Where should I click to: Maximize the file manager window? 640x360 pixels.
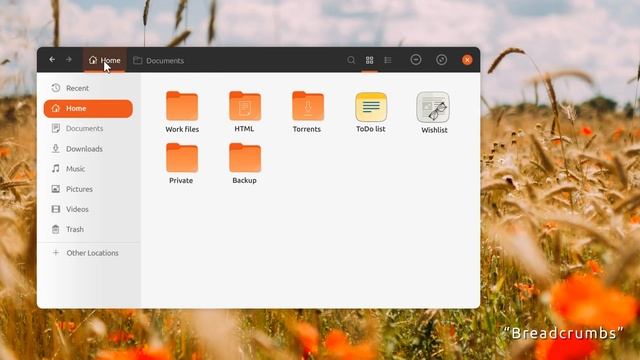[x=441, y=60]
